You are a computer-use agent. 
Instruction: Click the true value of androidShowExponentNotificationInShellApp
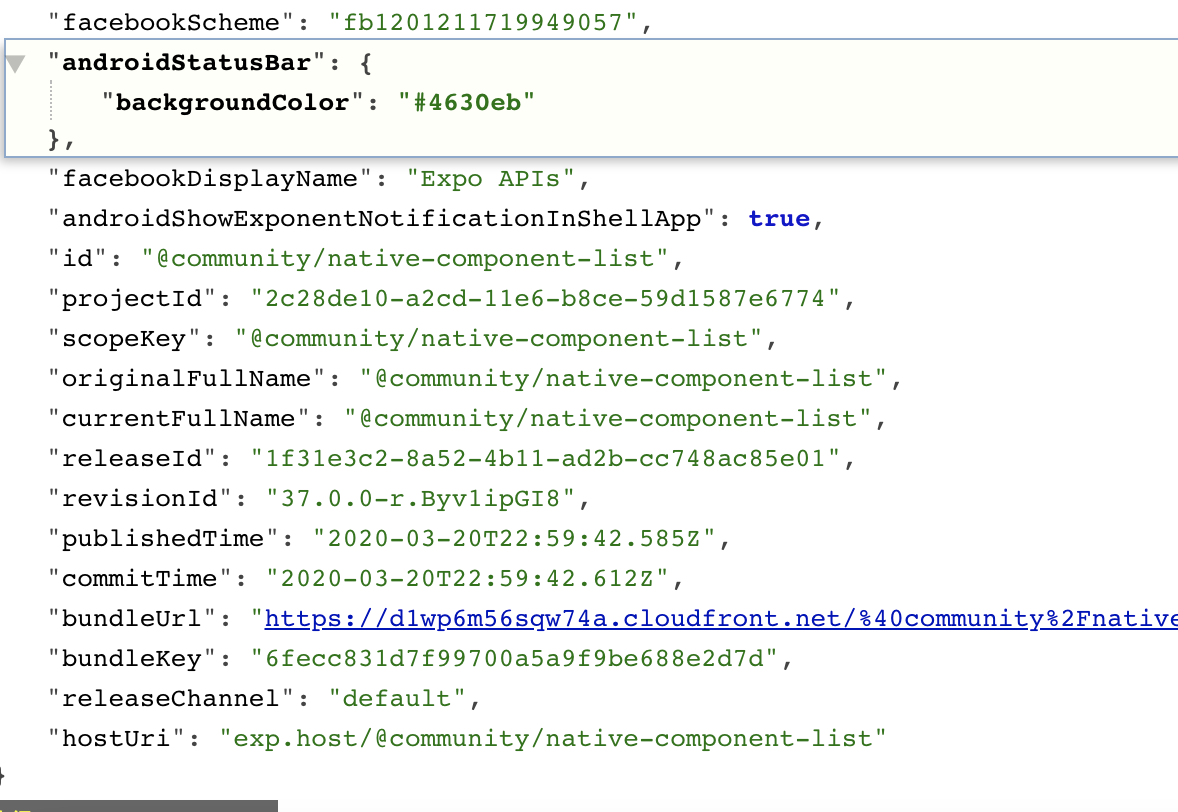[x=778, y=219]
